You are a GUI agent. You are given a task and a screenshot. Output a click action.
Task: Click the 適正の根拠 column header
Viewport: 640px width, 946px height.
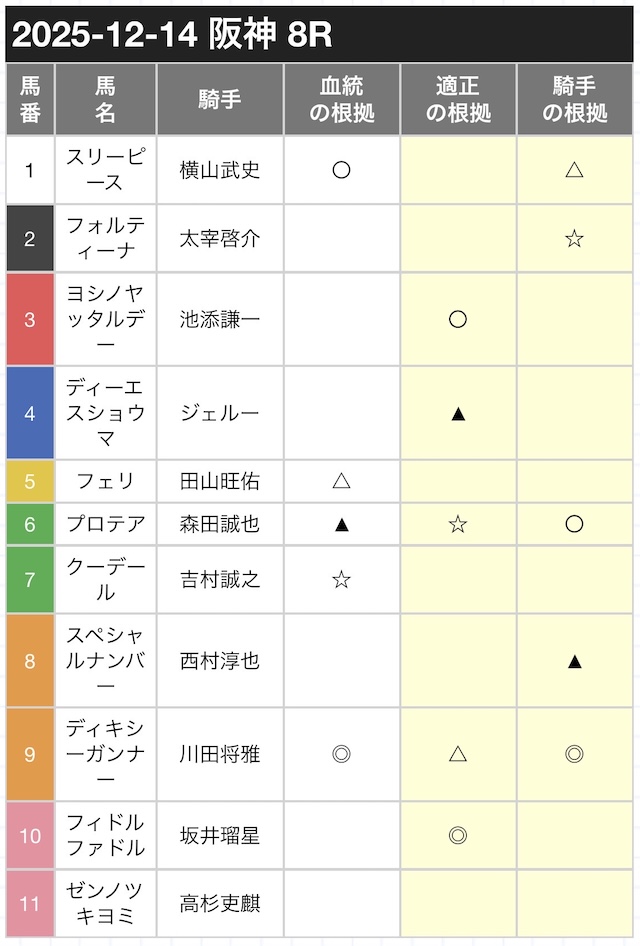458,99
